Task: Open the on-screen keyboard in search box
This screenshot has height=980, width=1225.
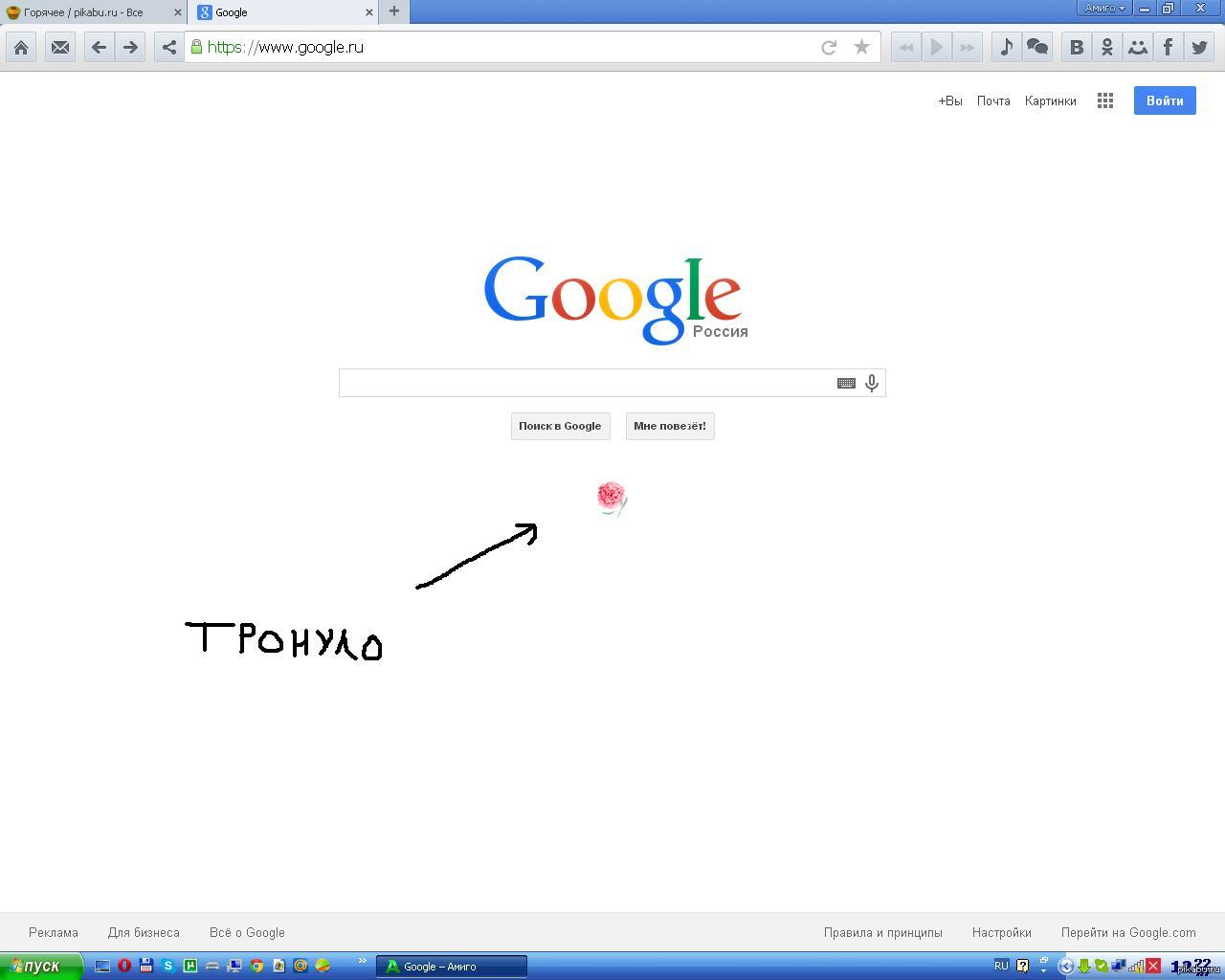Action: coord(846,383)
